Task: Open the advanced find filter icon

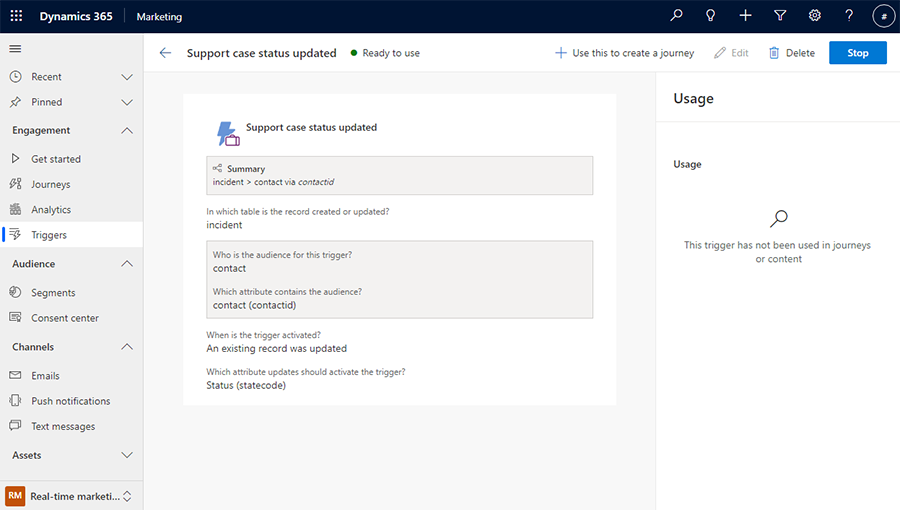Action: coord(780,16)
